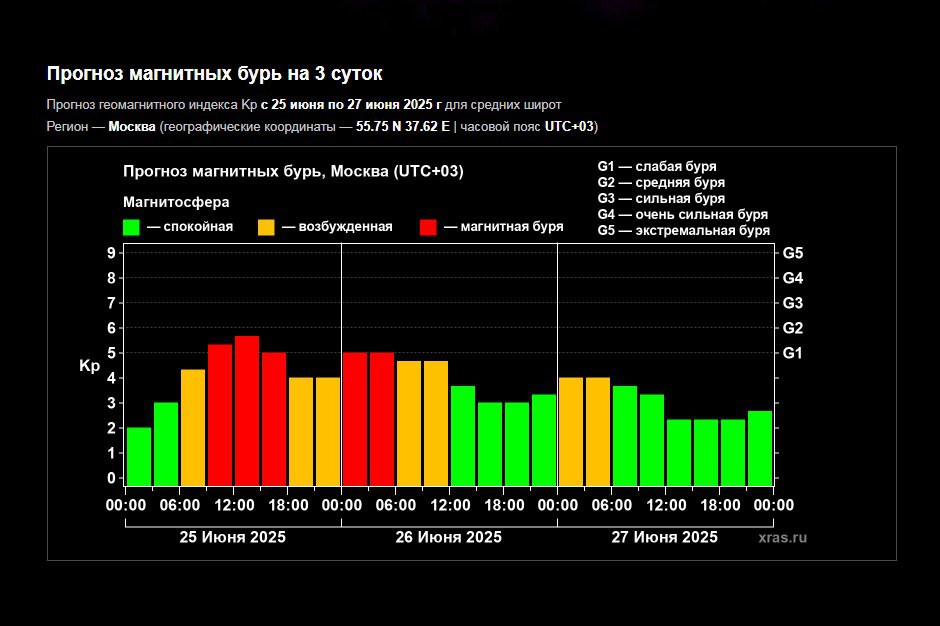Screen dimensions: 940x626
Task: Click the 'Прогноз магнитных бурь на 3 суток' heading
Action: pyautogui.click(x=215, y=74)
